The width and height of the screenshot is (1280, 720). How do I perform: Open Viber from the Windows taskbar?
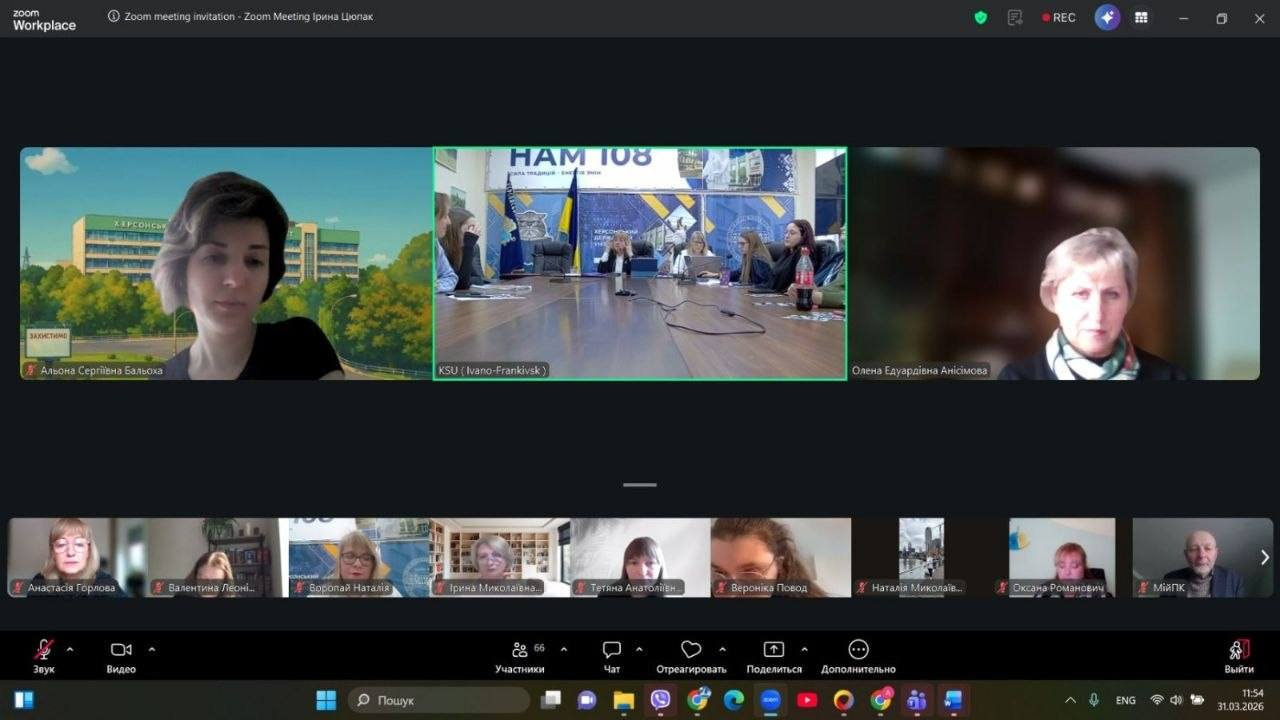pyautogui.click(x=661, y=700)
